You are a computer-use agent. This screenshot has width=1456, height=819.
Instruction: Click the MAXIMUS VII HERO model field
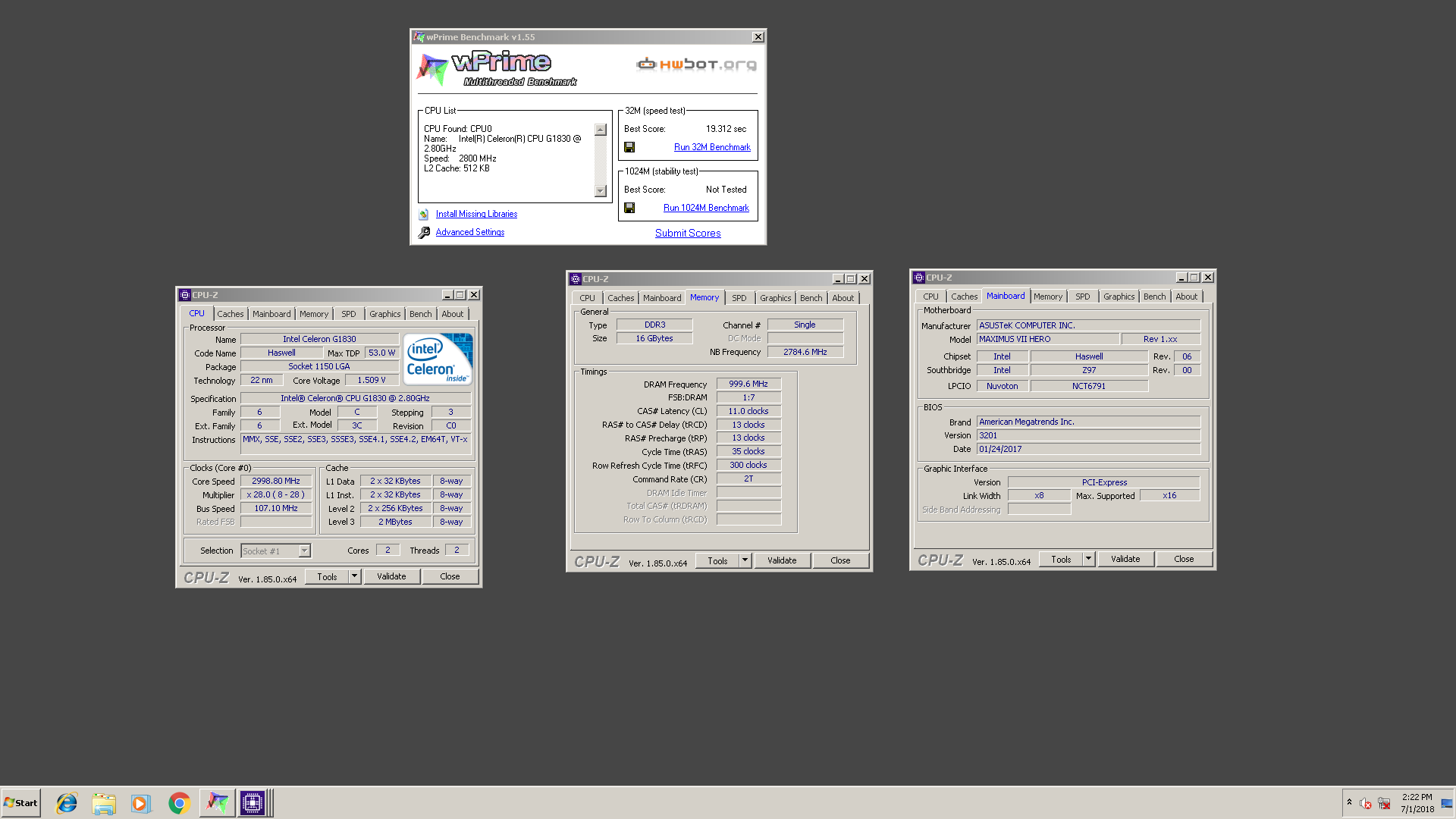pyautogui.click(x=1048, y=339)
